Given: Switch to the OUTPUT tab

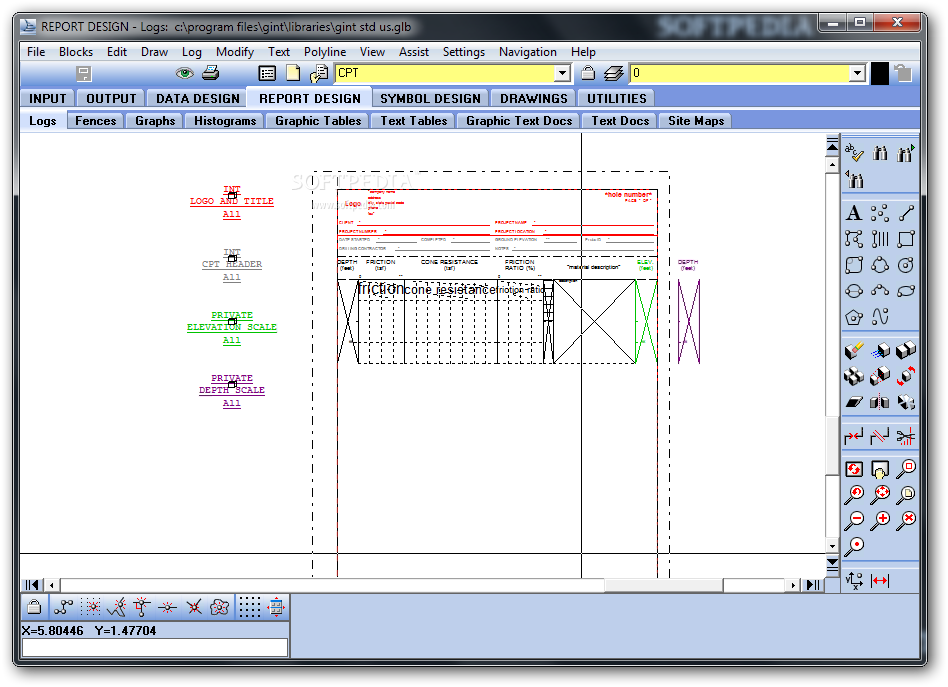Looking at the screenshot, I should 111,99.
